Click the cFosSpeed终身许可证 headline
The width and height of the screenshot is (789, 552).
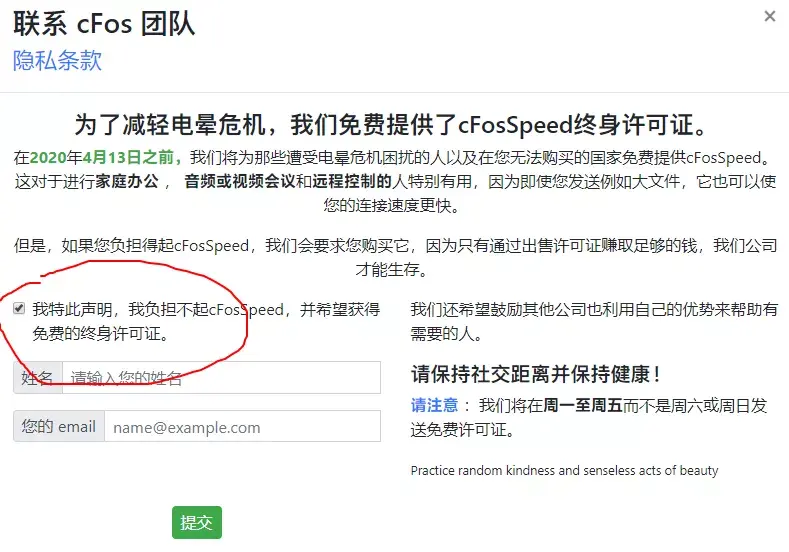coord(392,125)
